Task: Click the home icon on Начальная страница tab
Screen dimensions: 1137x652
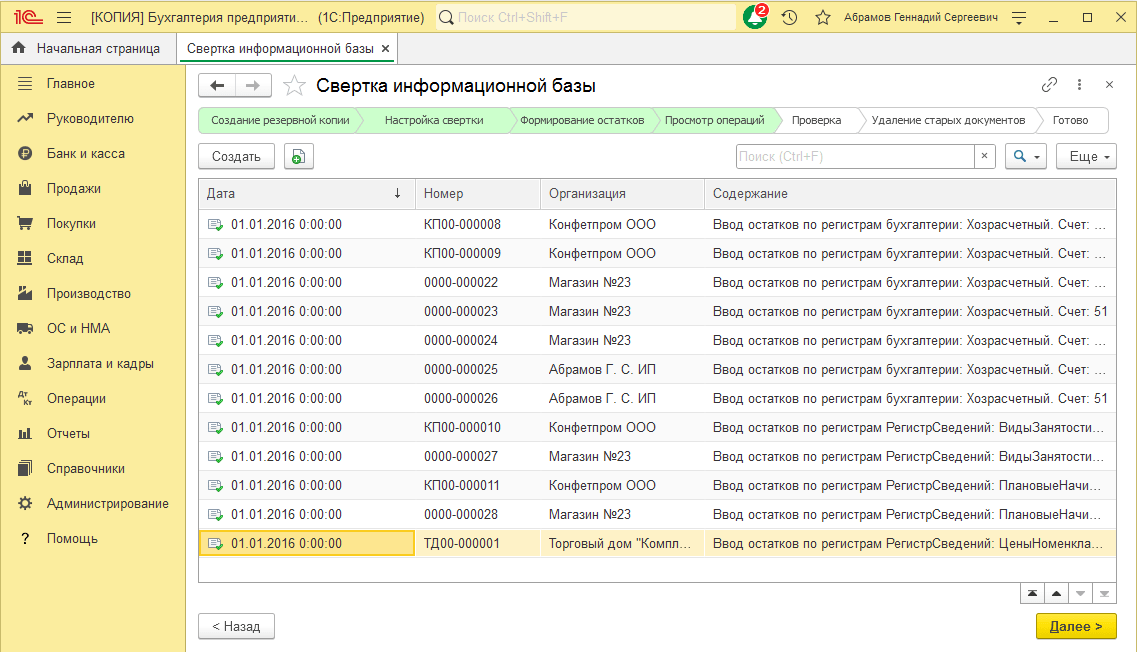Action: click(19, 48)
